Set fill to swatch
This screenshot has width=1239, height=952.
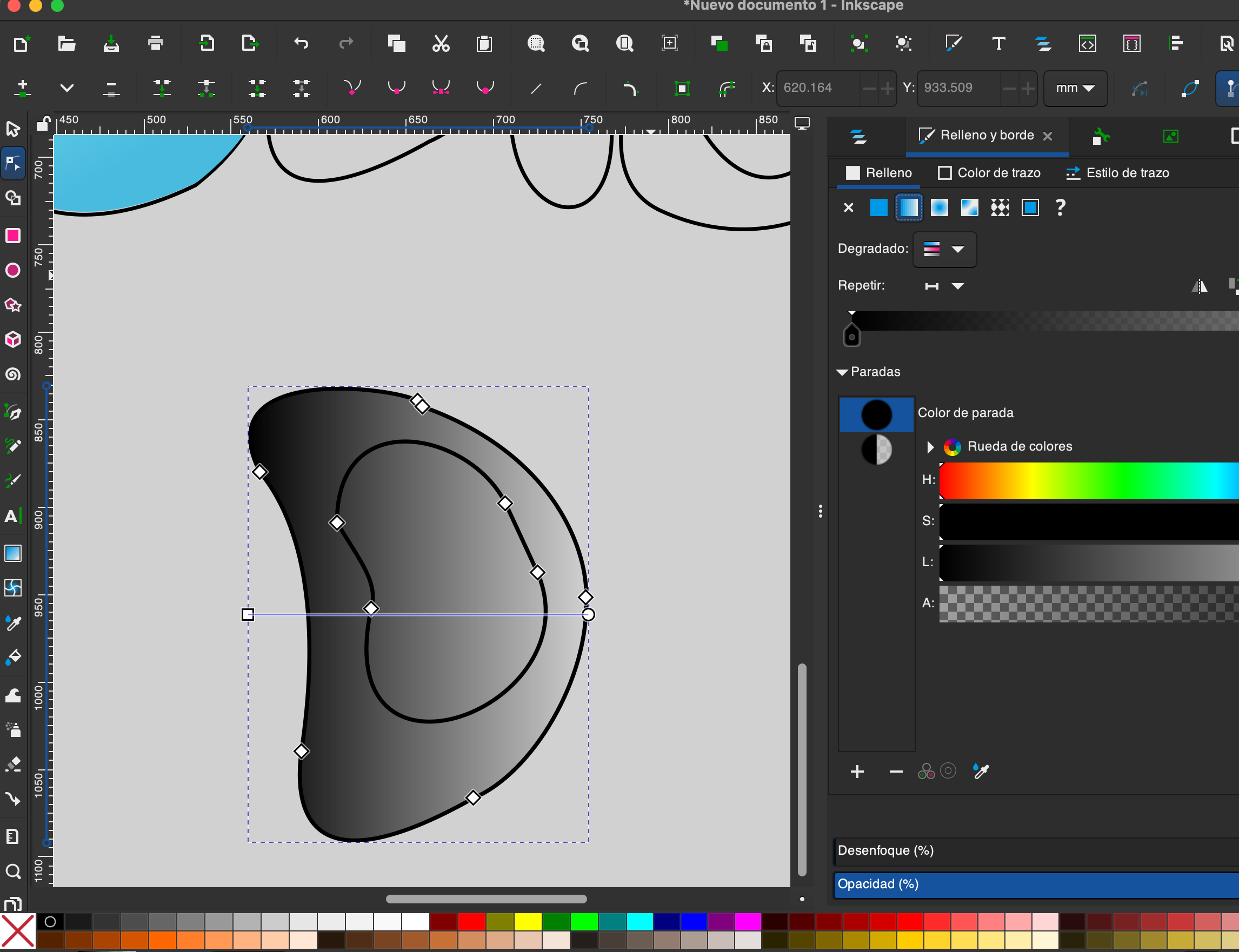coord(1030,208)
